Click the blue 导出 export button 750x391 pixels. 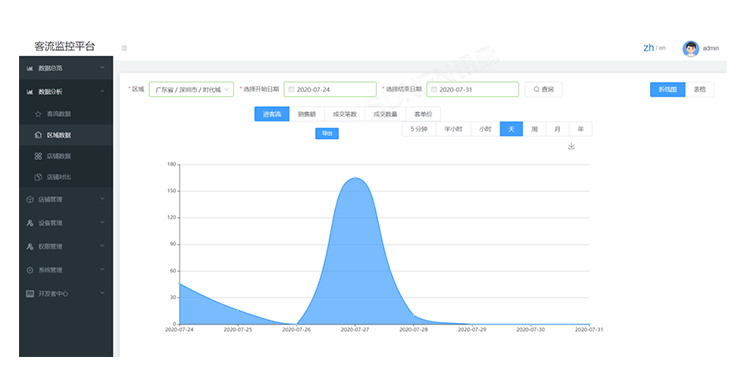coord(327,134)
